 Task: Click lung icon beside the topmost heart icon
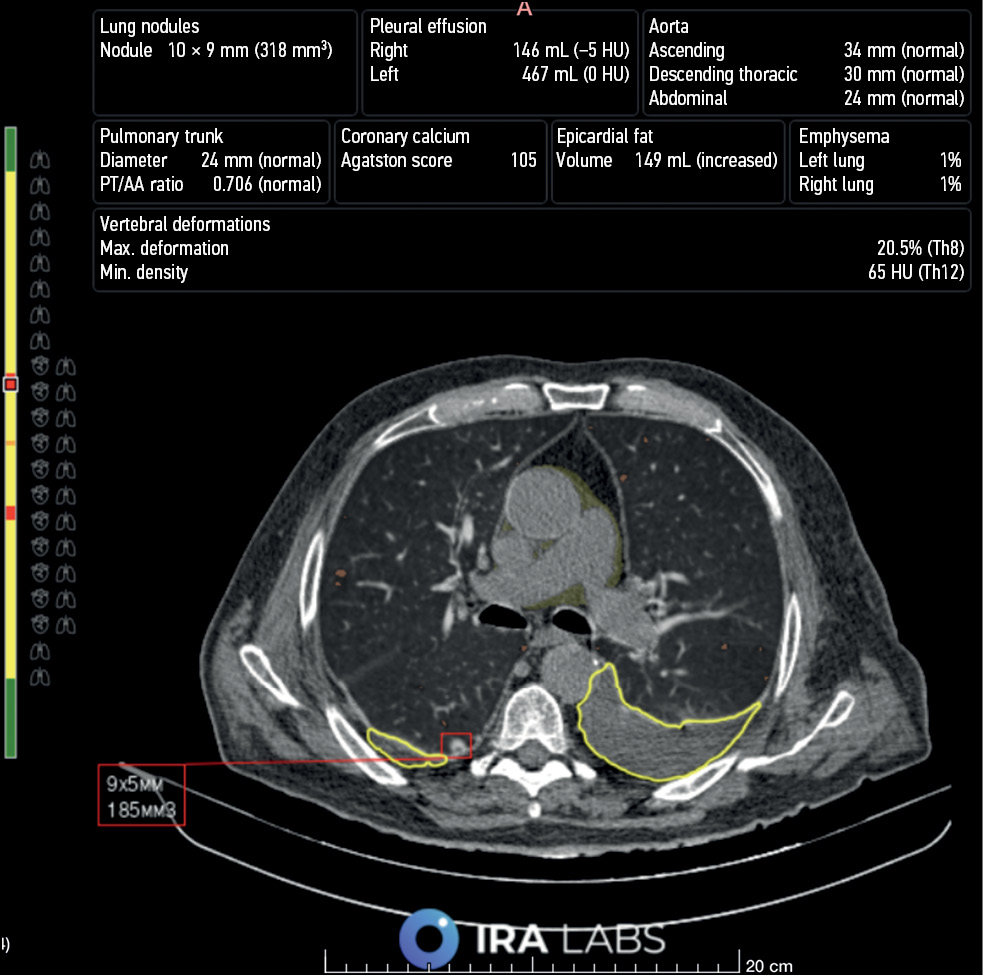click(x=64, y=365)
